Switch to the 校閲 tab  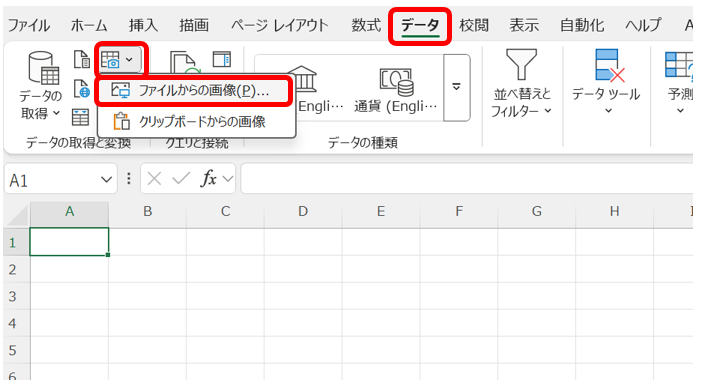pos(474,25)
